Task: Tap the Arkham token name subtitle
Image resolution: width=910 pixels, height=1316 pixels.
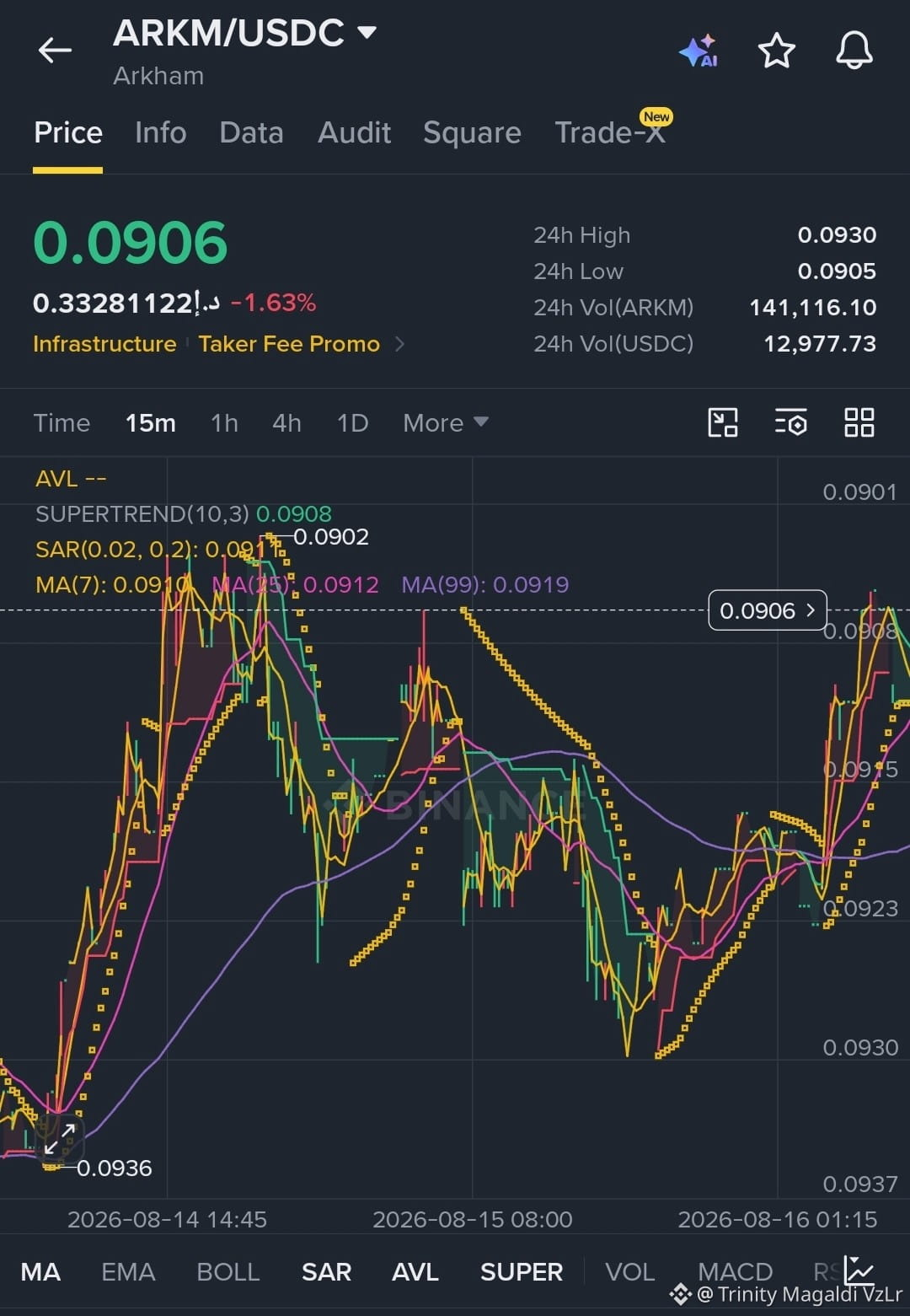Action: [x=158, y=76]
